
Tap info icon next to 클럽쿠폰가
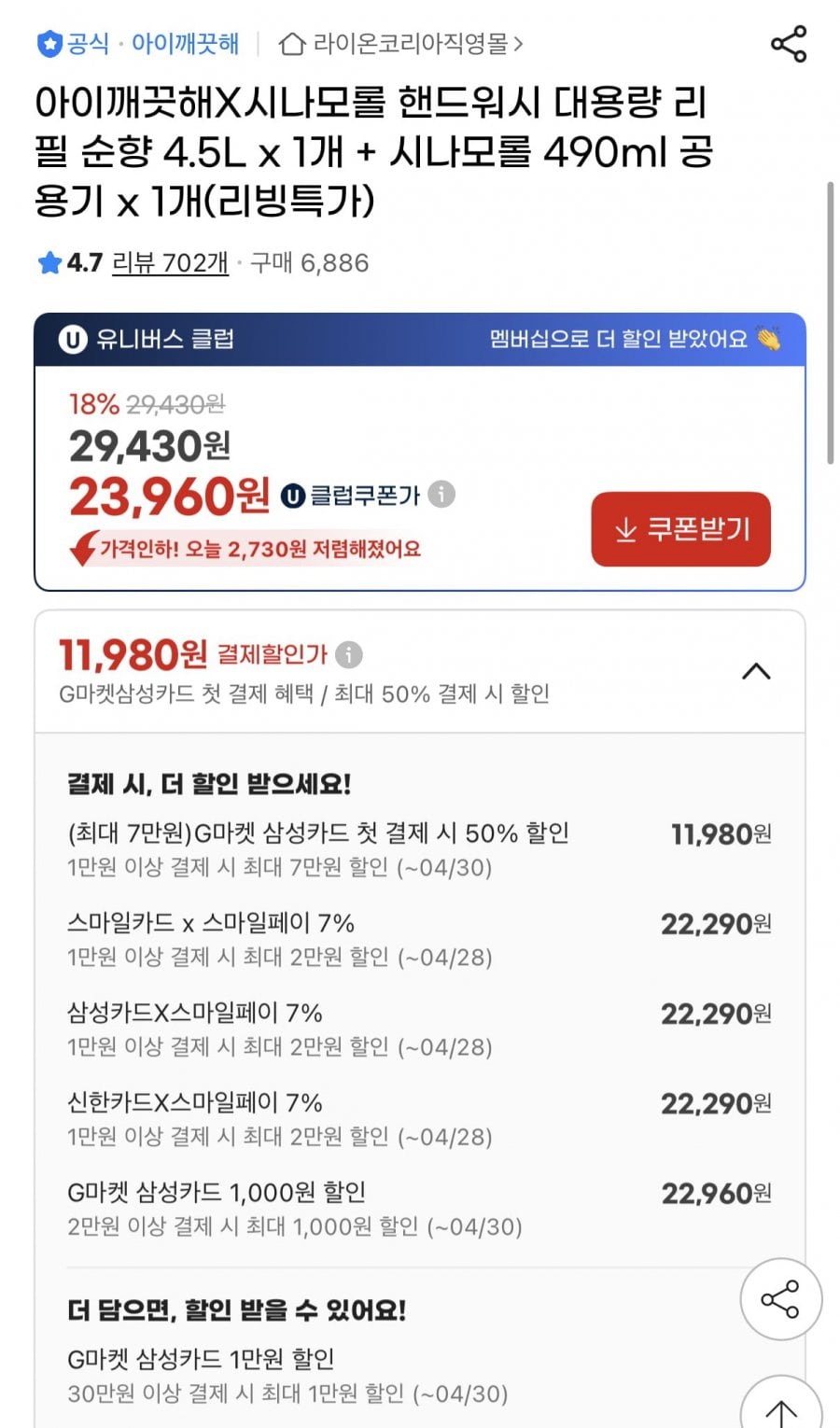coord(441,494)
